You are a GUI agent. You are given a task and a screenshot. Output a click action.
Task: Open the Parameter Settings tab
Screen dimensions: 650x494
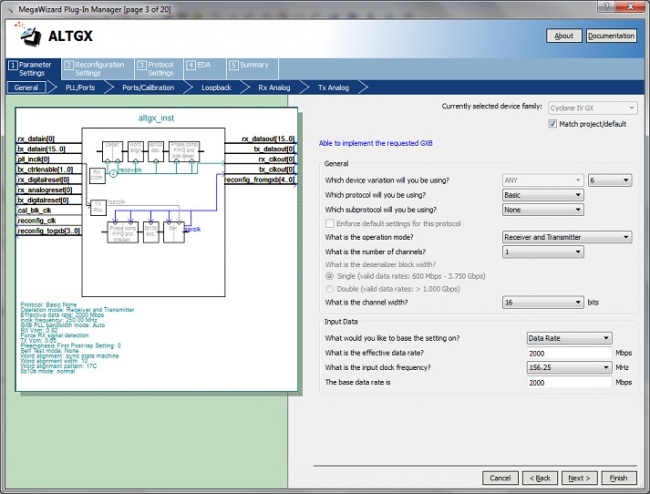click(x=34, y=69)
